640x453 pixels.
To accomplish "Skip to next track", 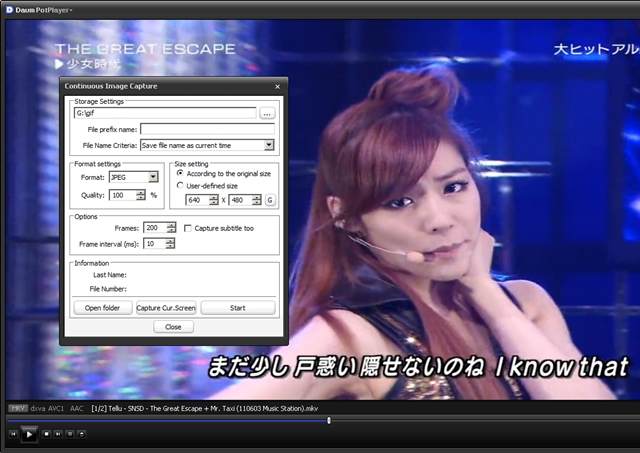I will click(58, 434).
